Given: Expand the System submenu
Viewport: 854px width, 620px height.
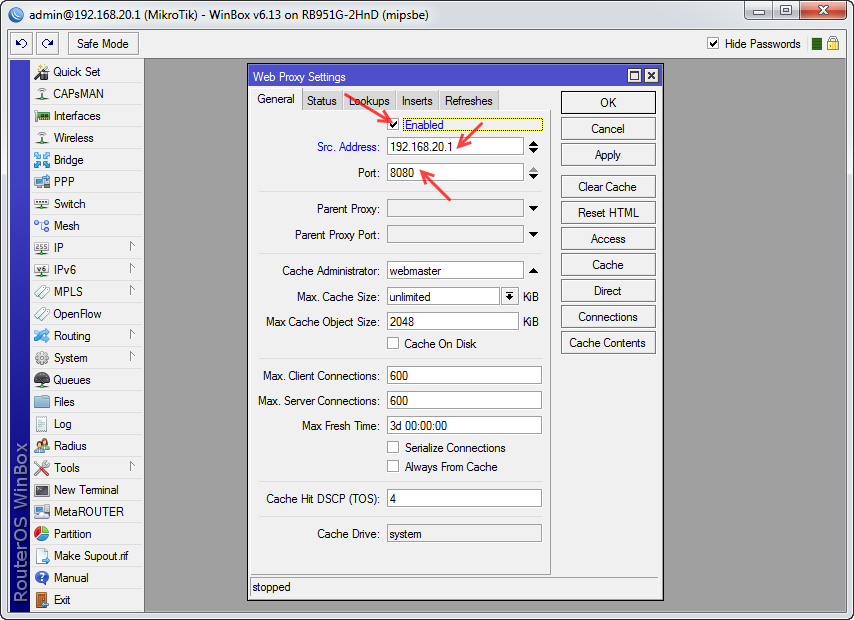Looking at the screenshot, I should coord(132,356).
